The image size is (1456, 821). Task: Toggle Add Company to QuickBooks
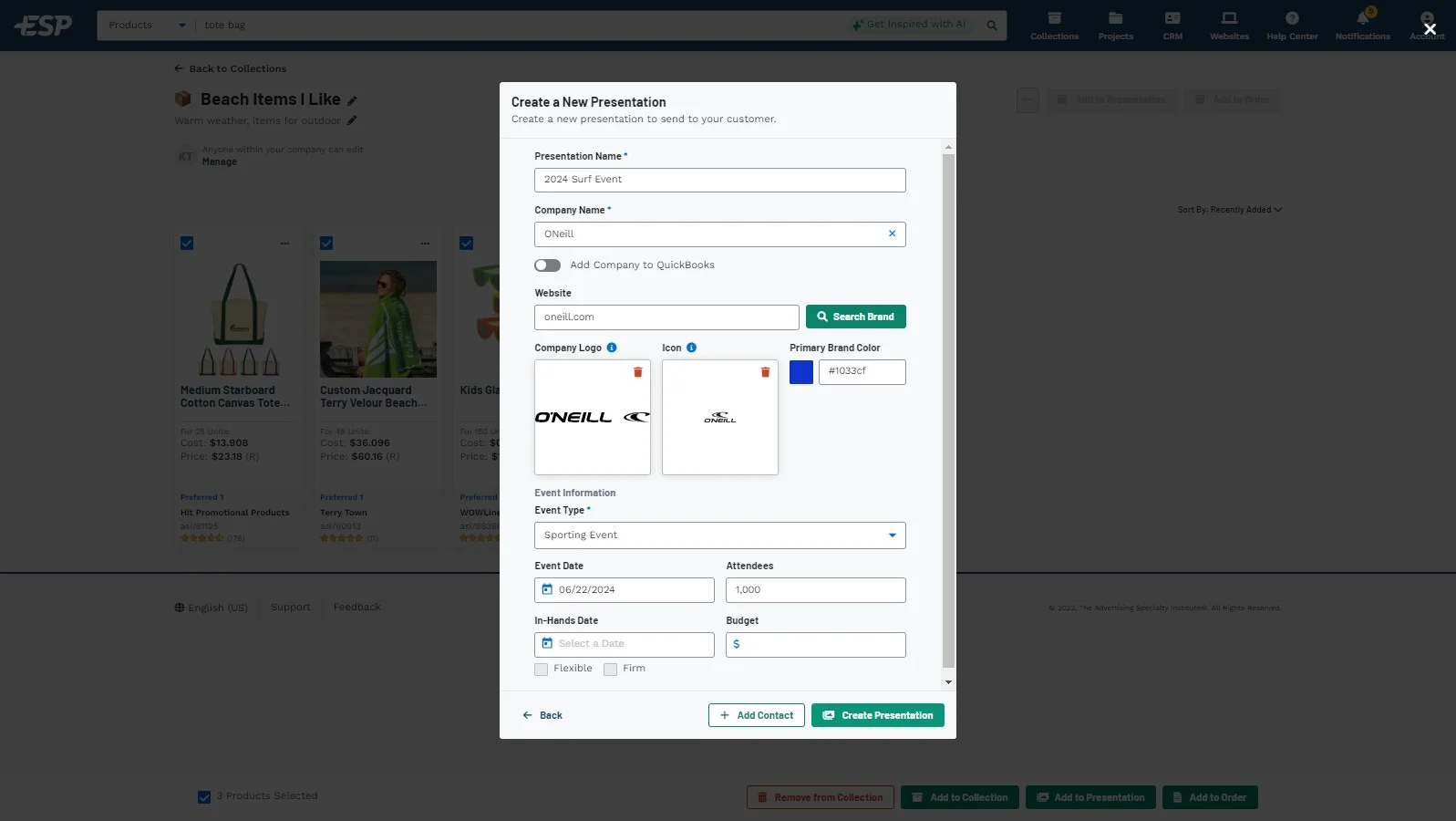pos(547,265)
